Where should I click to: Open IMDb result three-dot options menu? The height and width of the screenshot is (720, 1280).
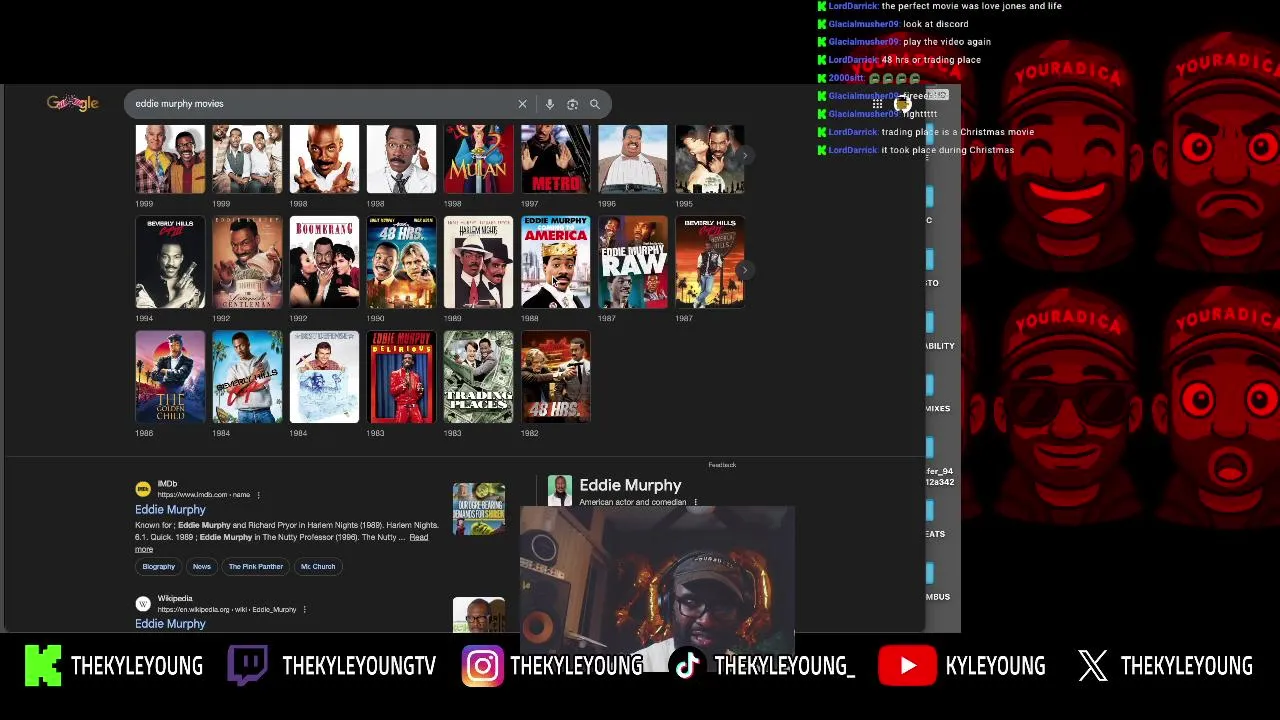coord(258,495)
